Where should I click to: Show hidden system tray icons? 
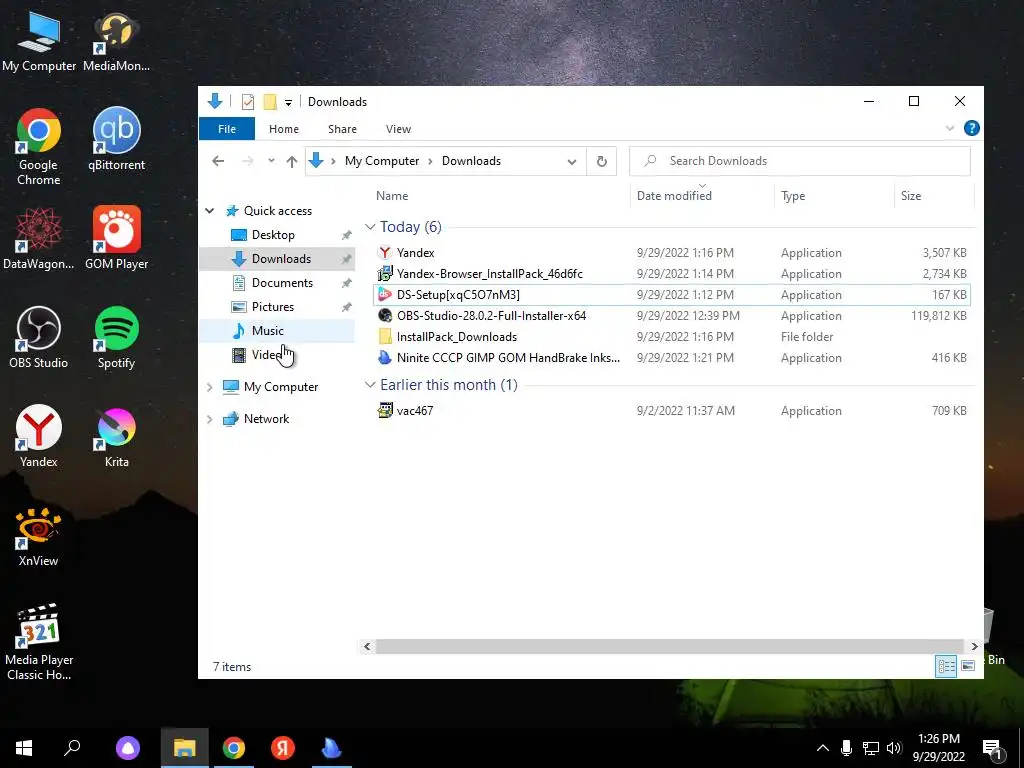[823, 748]
